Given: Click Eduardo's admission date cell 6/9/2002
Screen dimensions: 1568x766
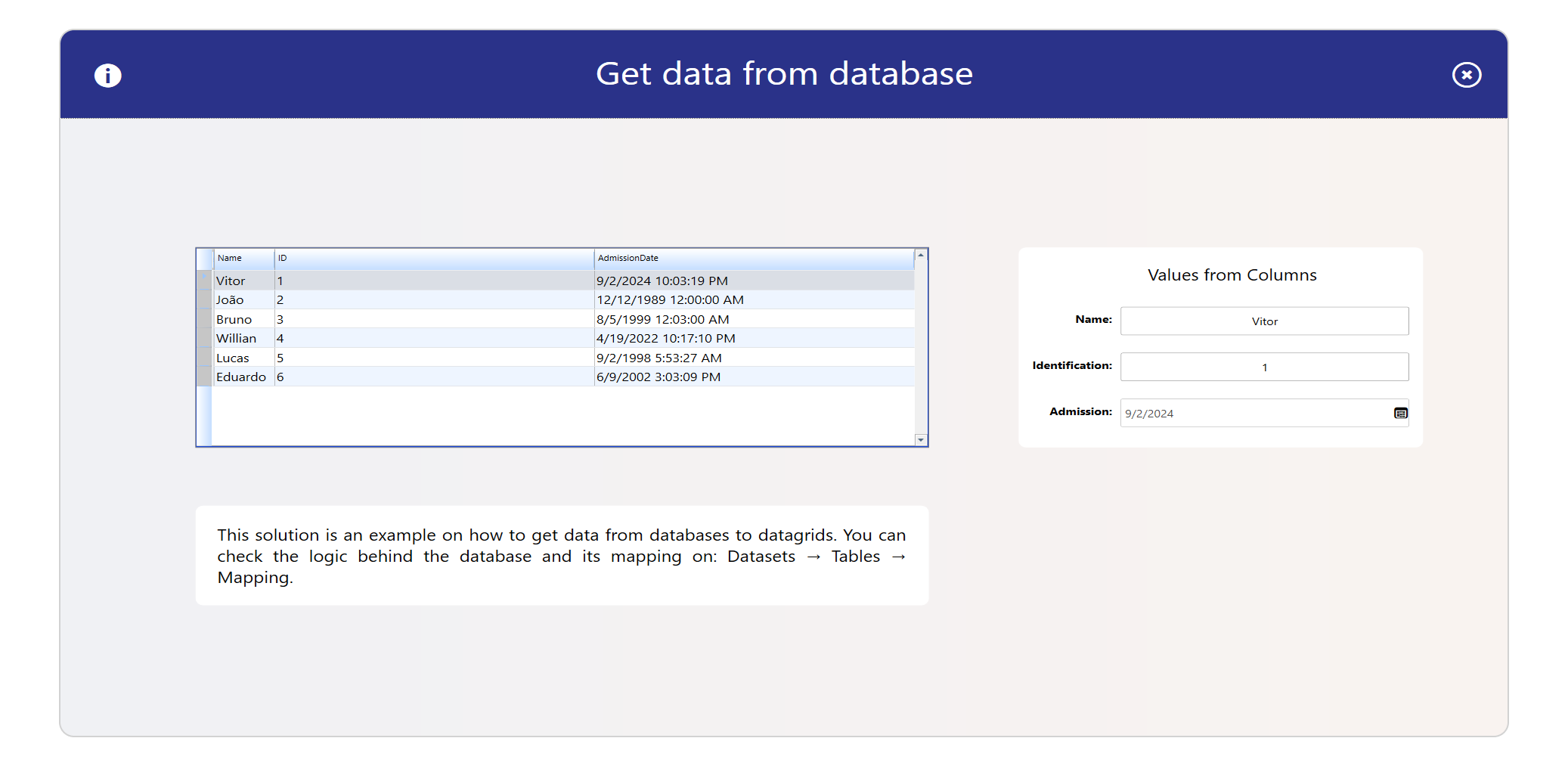Looking at the screenshot, I should coord(658,377).
